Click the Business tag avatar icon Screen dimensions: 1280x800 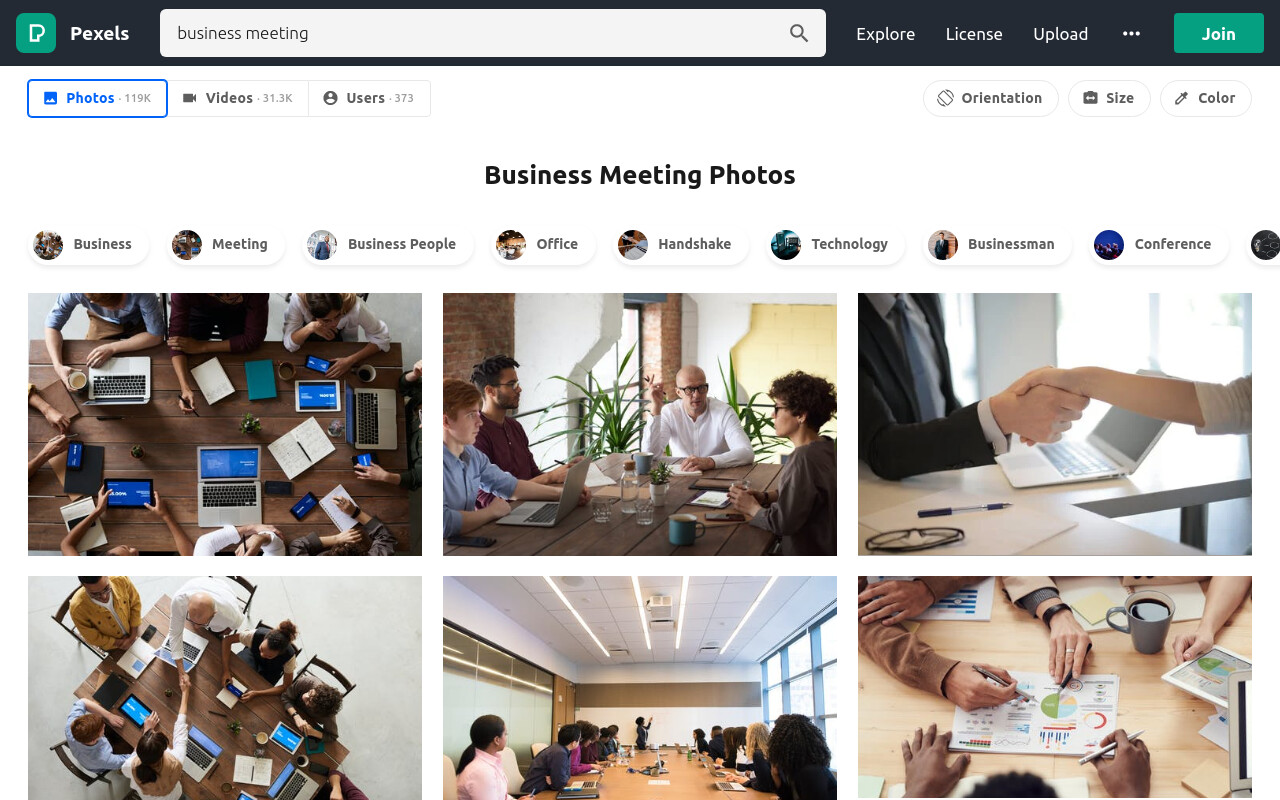48,244
